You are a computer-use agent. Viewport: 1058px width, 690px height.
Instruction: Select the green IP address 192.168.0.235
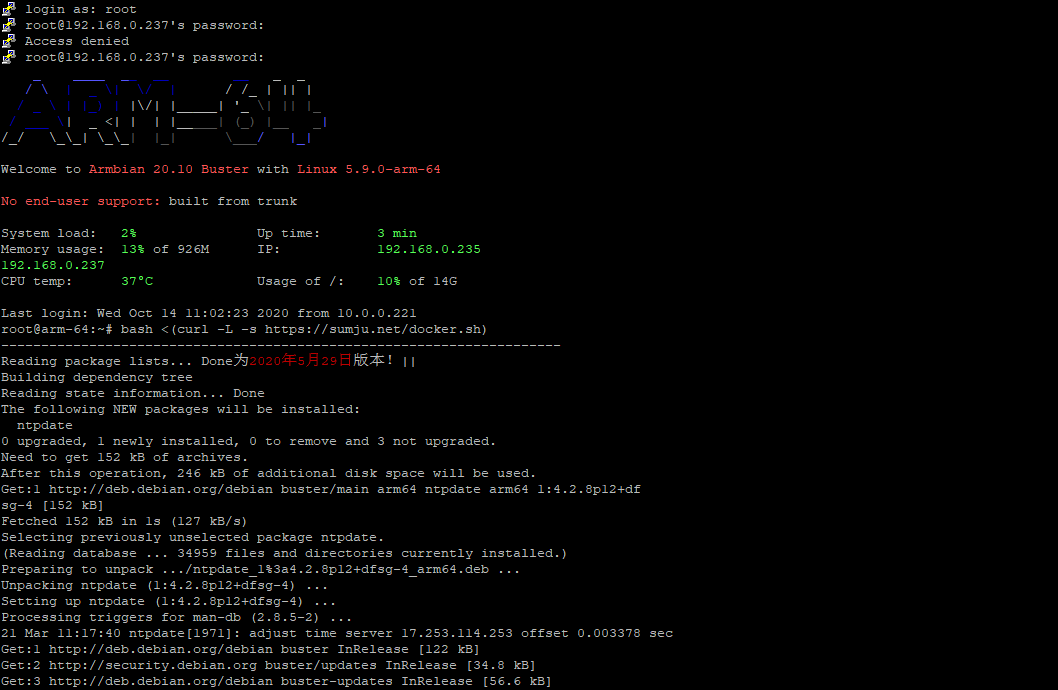[428, 249]
